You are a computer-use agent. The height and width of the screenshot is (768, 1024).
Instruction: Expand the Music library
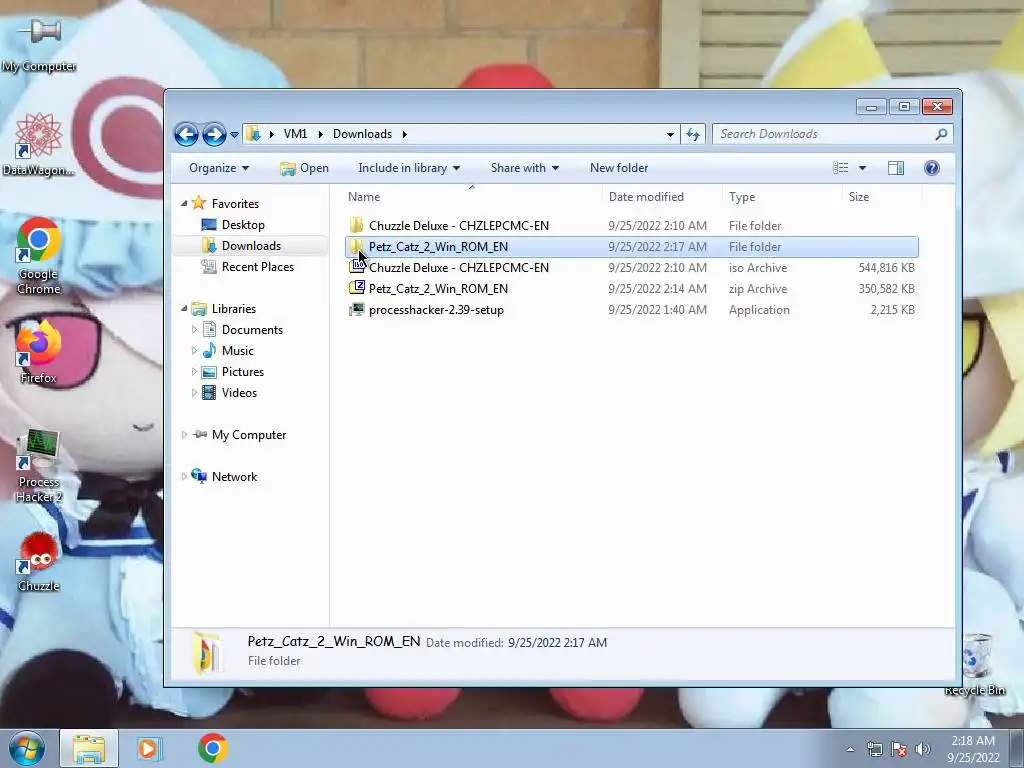(x=194, y=351)
